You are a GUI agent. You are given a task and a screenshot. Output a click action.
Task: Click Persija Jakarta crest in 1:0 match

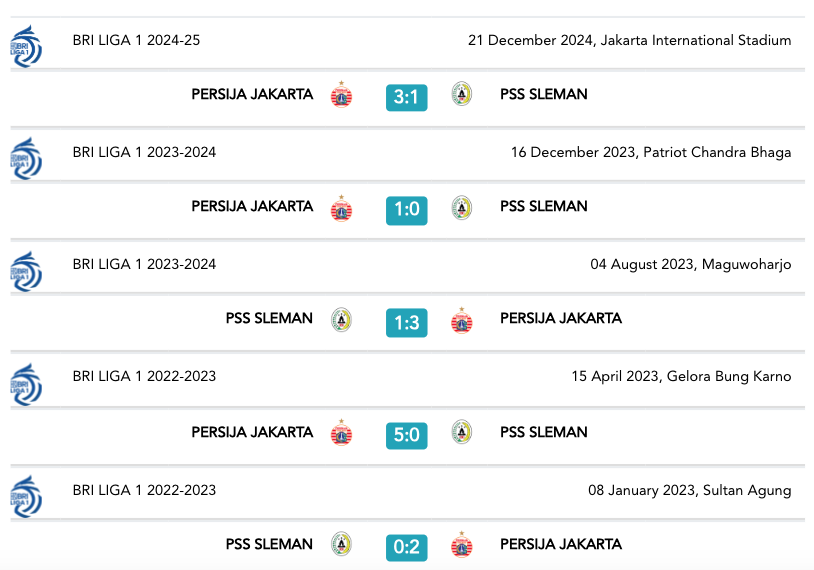tap(342, 208)
